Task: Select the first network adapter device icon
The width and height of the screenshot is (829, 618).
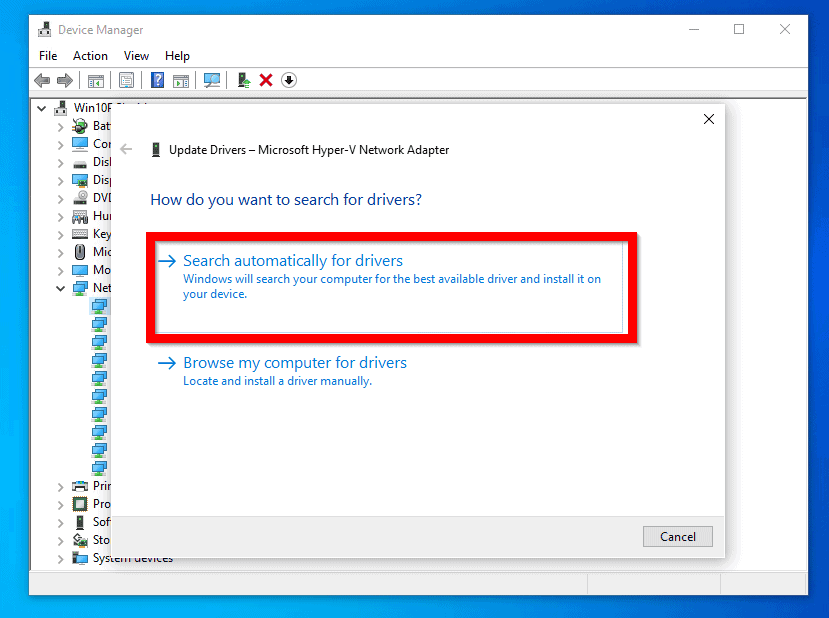Action: 99,306
